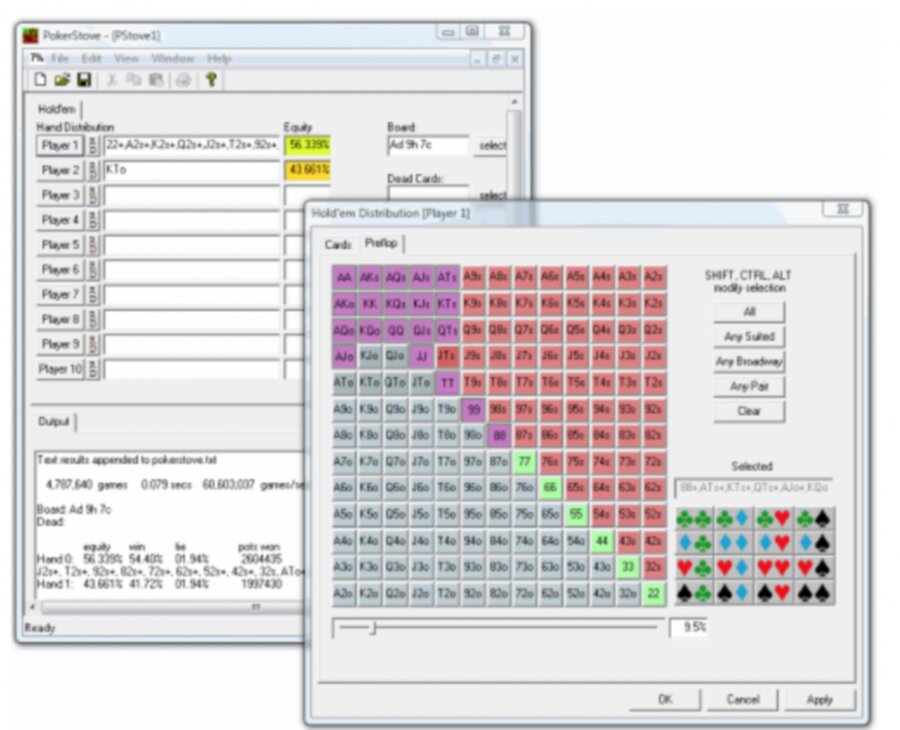Open the distribution editor icon beside Player 2

[x=91, y=170]
